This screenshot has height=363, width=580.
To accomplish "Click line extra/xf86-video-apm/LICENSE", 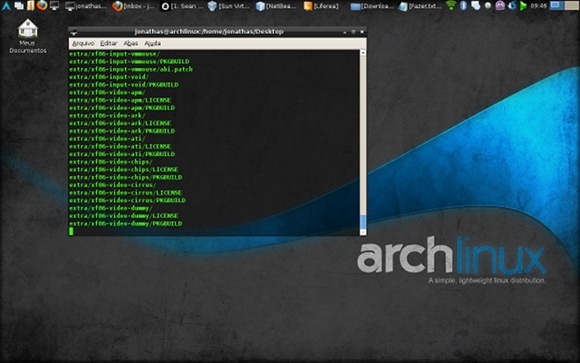I will coord(120,100).
